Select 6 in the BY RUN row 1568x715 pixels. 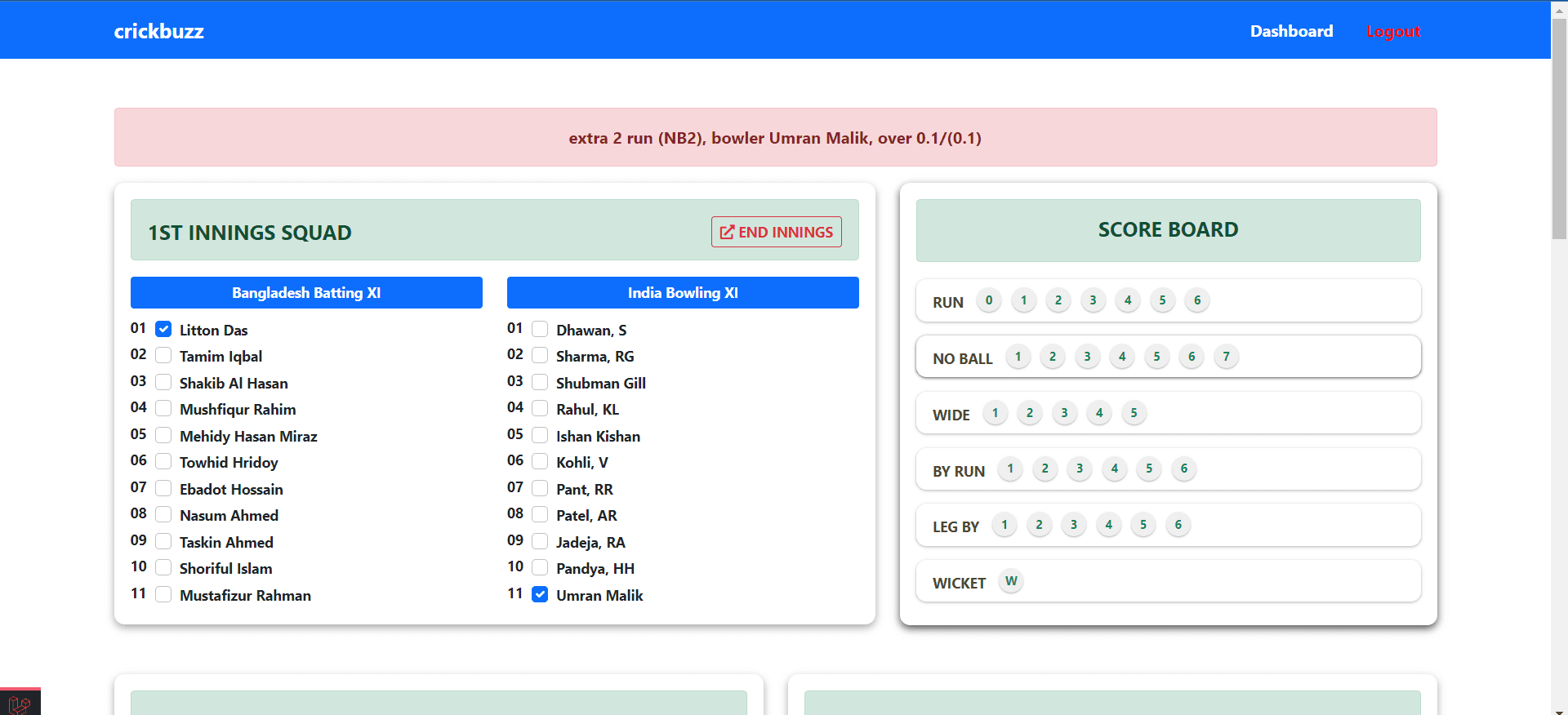[x=1184, y=469]
